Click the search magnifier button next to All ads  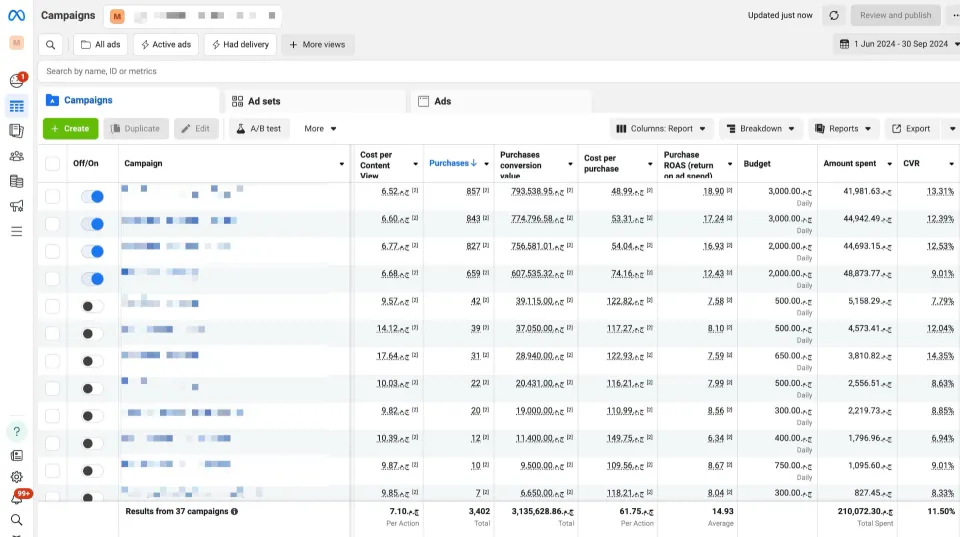[51, 45]
